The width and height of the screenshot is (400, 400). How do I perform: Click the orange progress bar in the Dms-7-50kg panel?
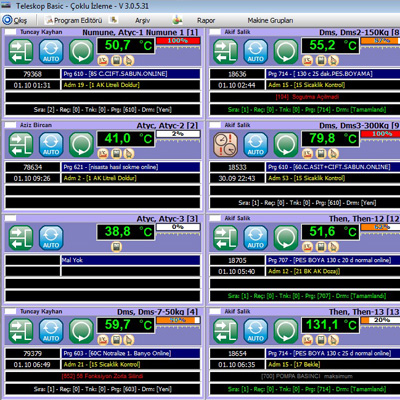tap(178, 320)
